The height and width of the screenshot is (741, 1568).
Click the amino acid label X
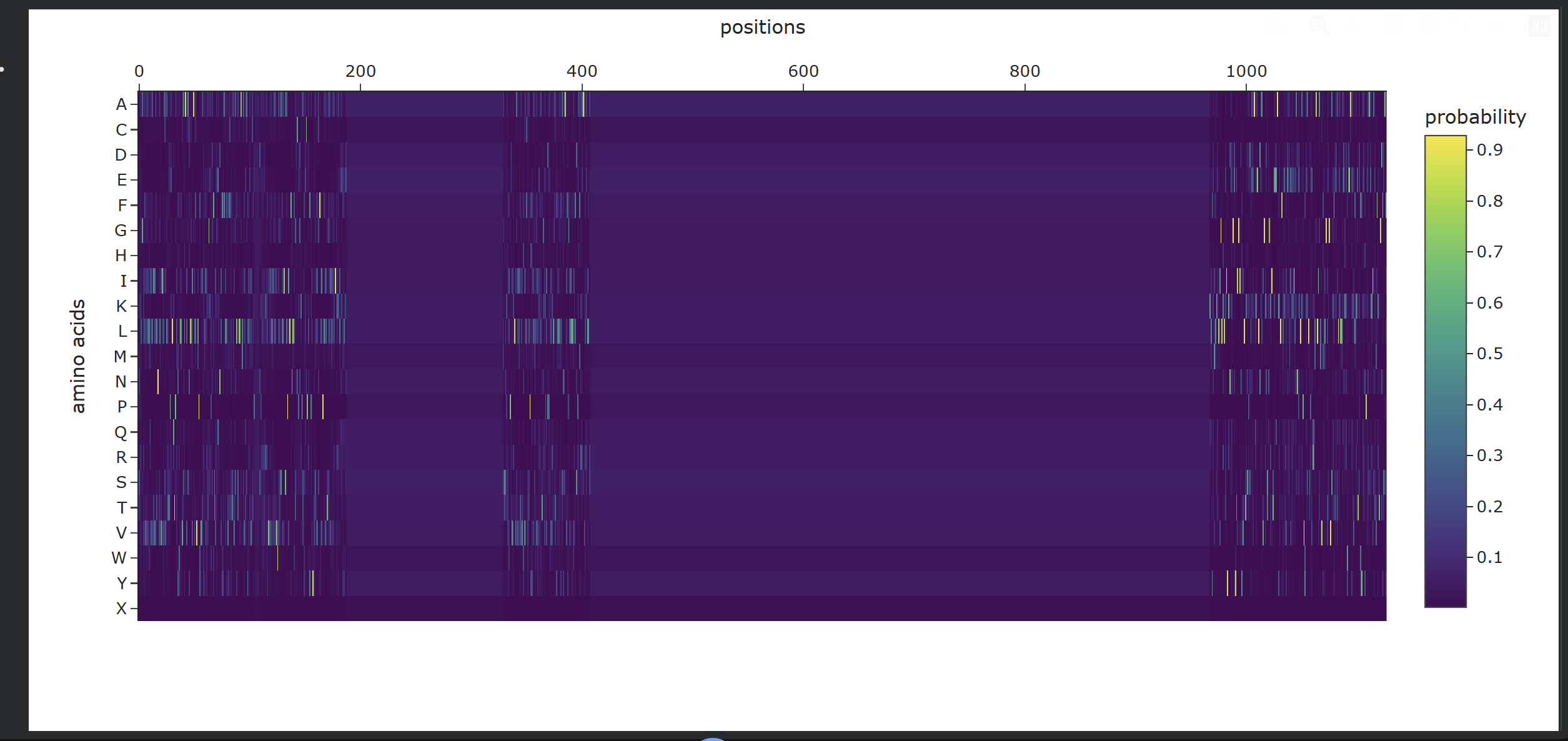(x=121, y=609)
